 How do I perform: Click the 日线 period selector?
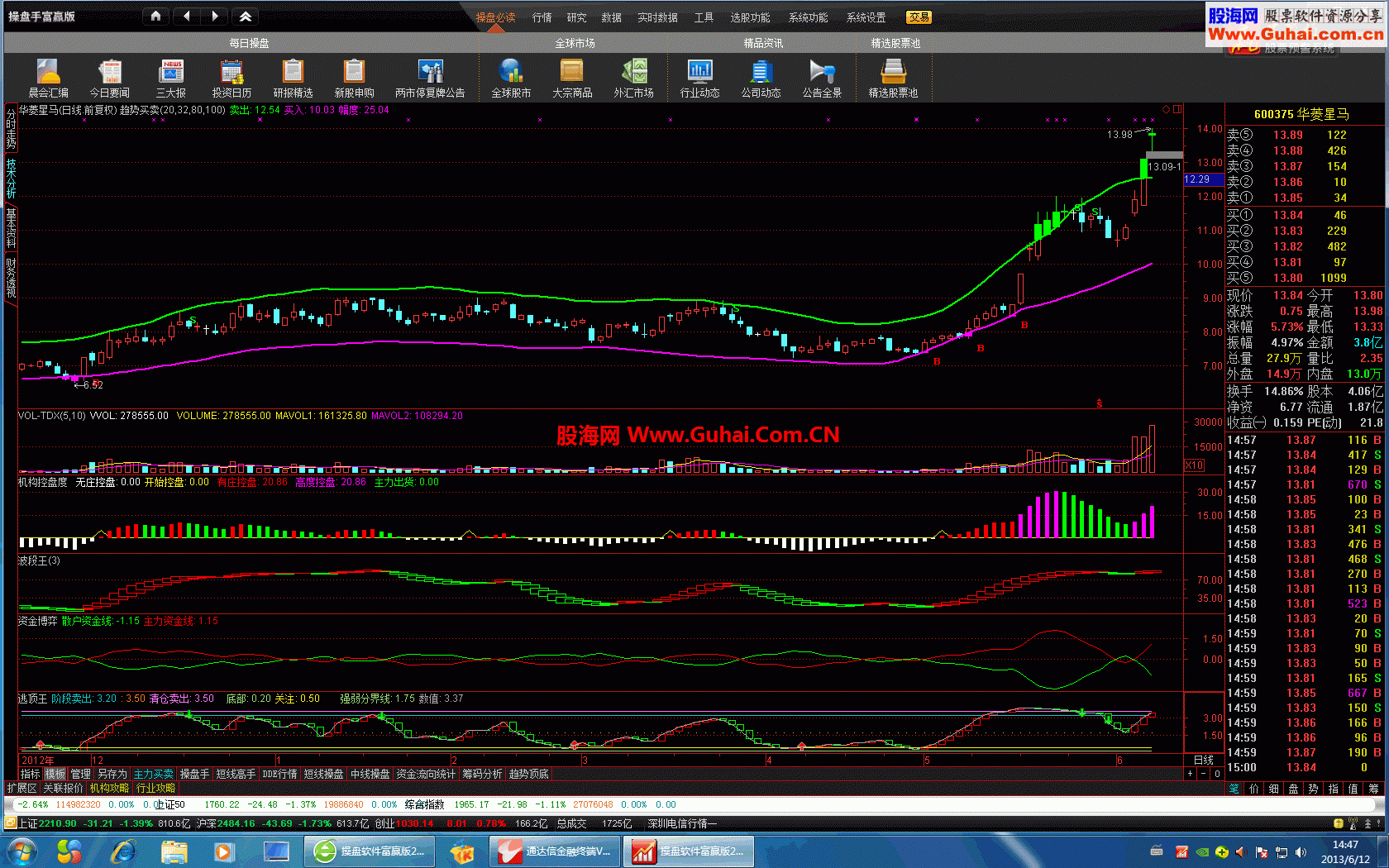pyautogui.click(x=1204, y=760)
